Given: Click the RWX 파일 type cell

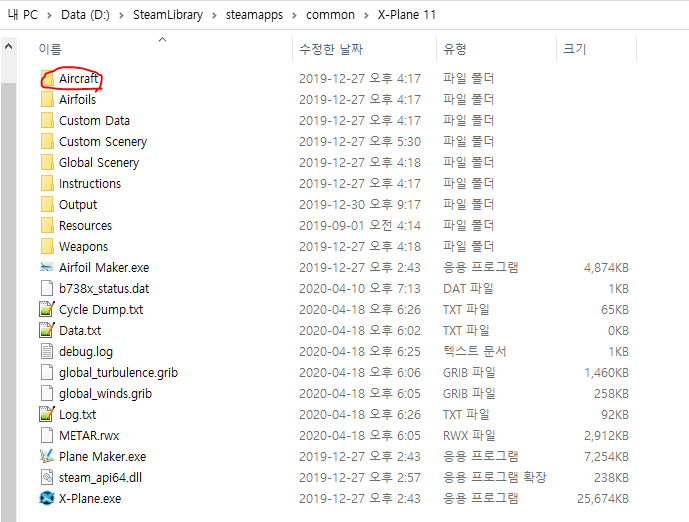Looking at the screenshot, I should (469, 435).
